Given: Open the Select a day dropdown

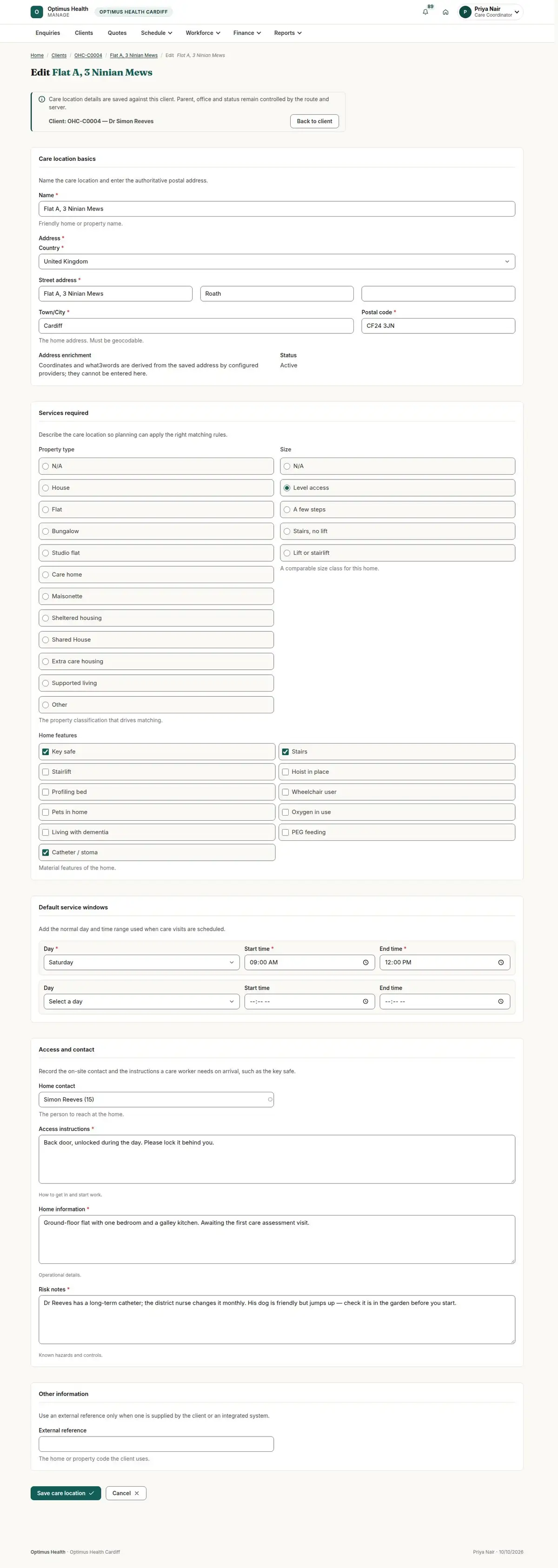Looking at the screenshot, I should click(x=142, y=1001).
